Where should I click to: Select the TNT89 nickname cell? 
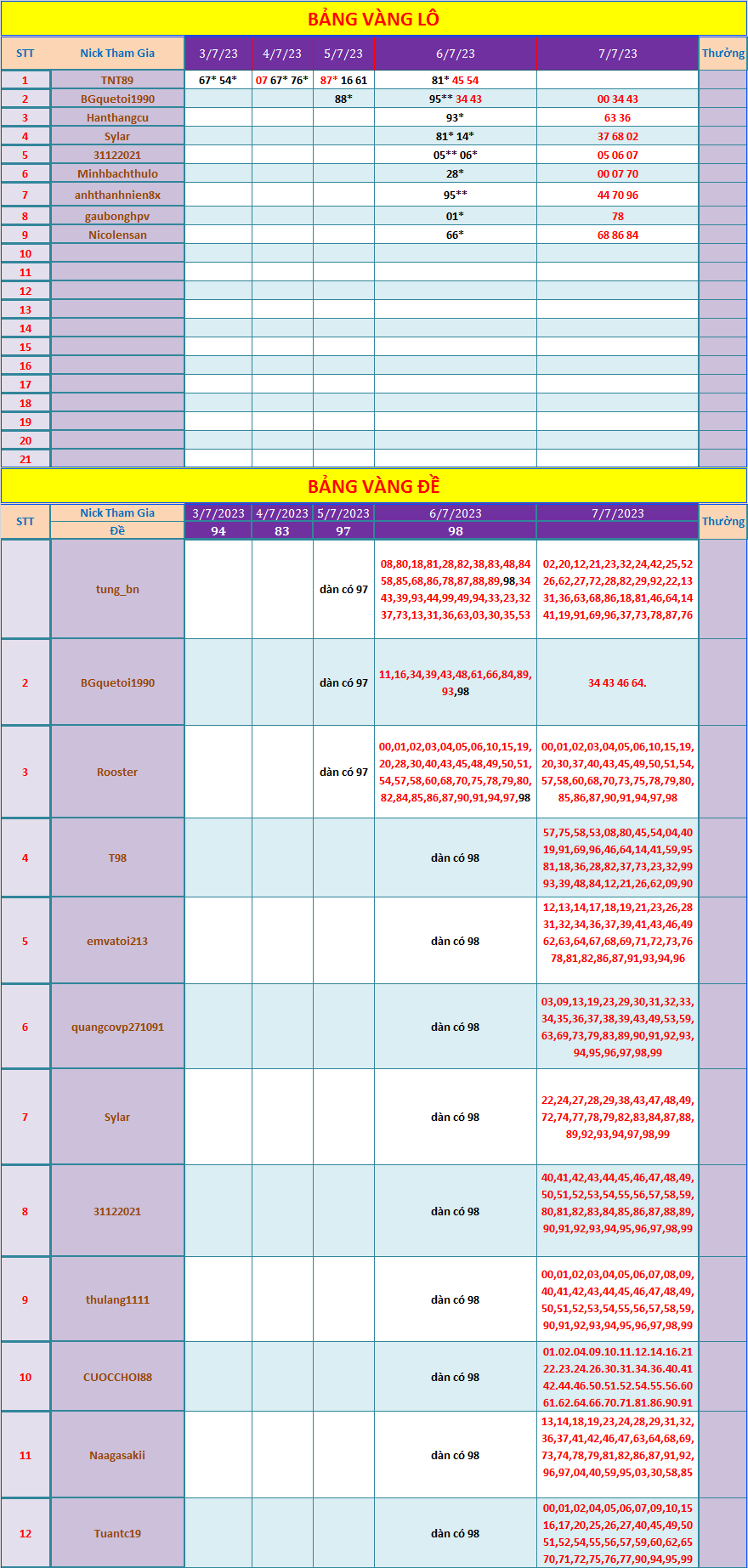pos(117,80)
